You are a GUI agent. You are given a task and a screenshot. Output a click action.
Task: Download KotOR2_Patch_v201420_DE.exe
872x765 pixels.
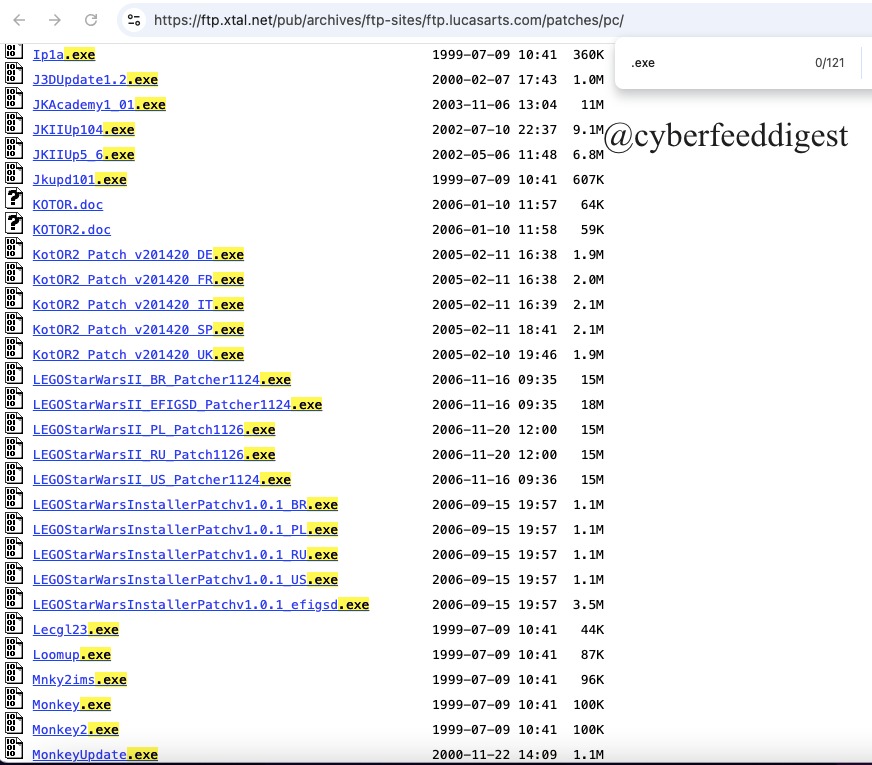coord(138,255)
